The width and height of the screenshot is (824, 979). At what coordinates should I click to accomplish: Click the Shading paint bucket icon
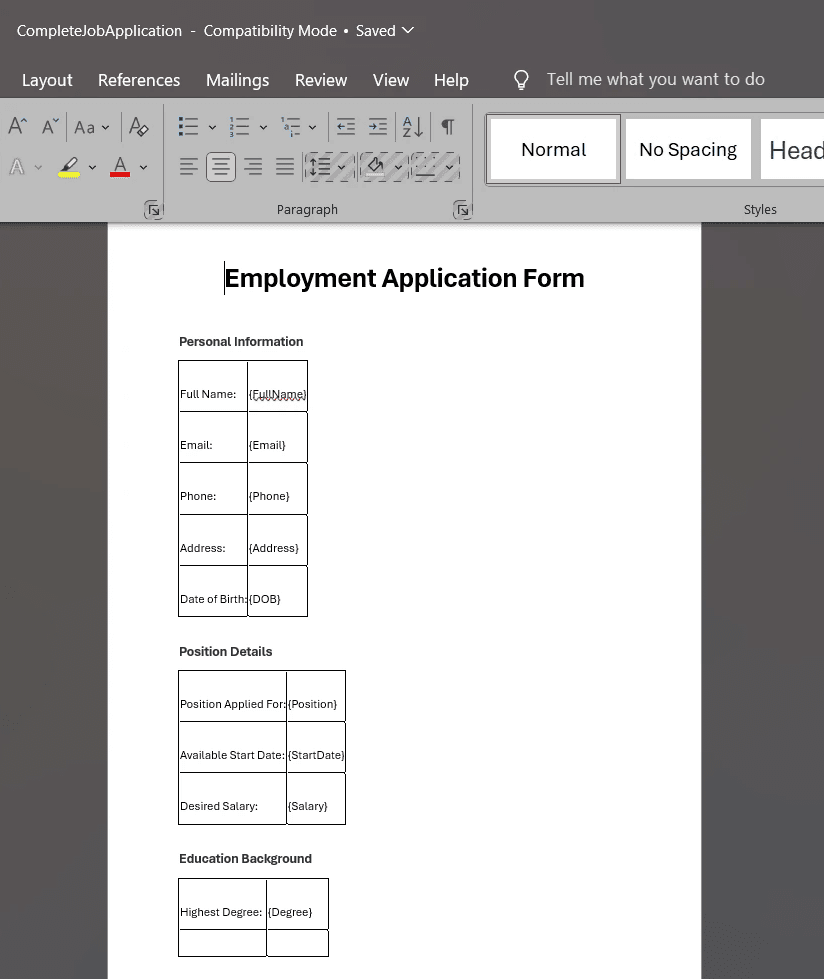(375, 167)
